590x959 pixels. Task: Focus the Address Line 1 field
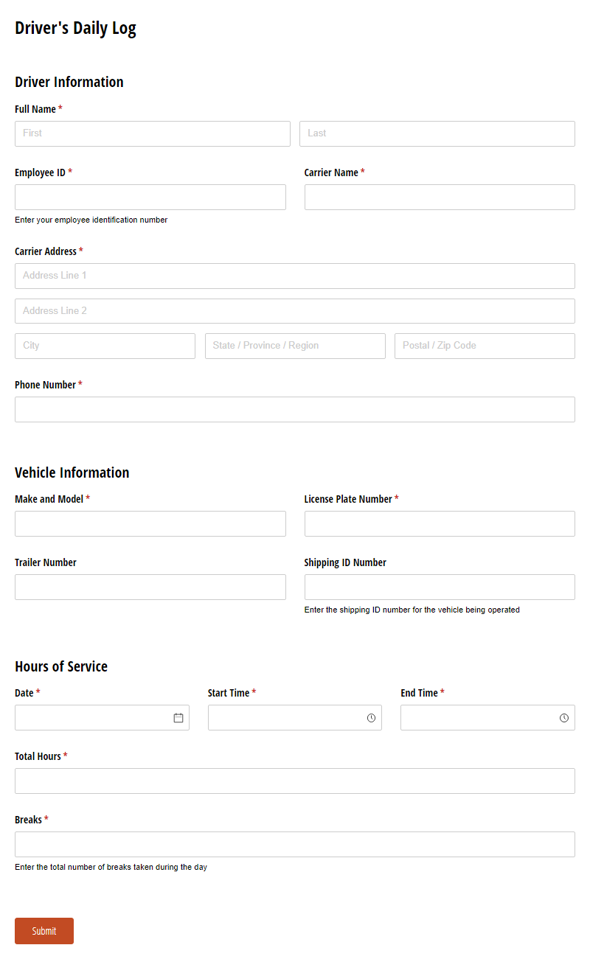tap(295, 276)
